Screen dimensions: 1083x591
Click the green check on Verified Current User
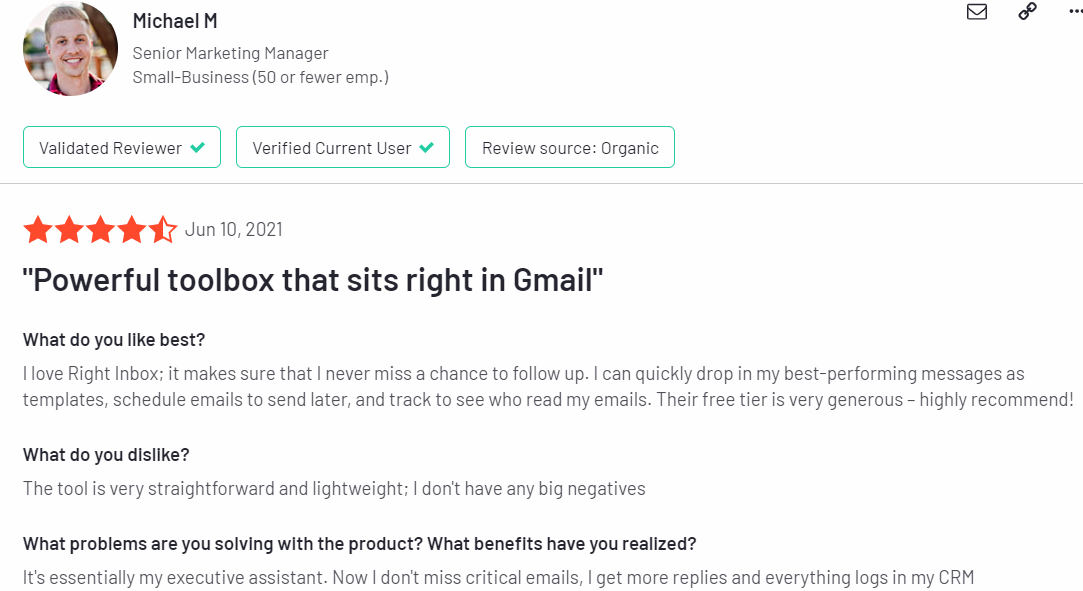coord(427,147)
